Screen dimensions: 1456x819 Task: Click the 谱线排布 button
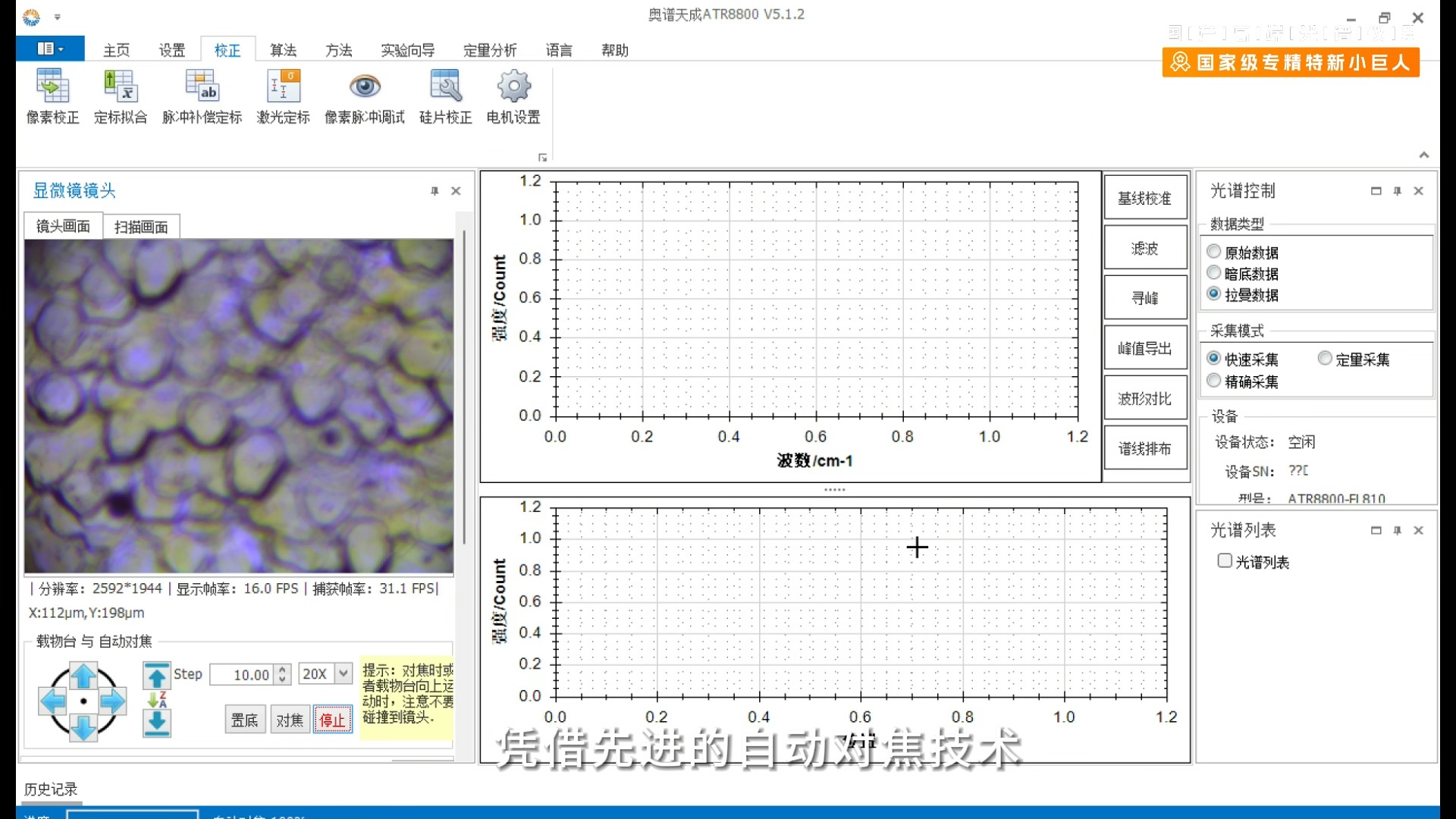pyautogui.click(x=1144, y=448)
